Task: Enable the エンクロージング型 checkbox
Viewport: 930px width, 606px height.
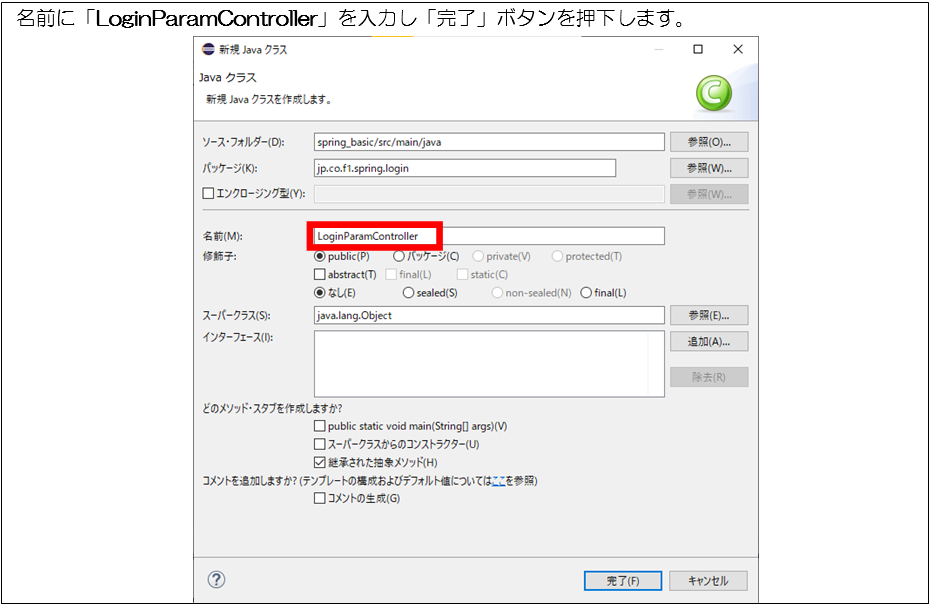Action: (x=208, y=194)
